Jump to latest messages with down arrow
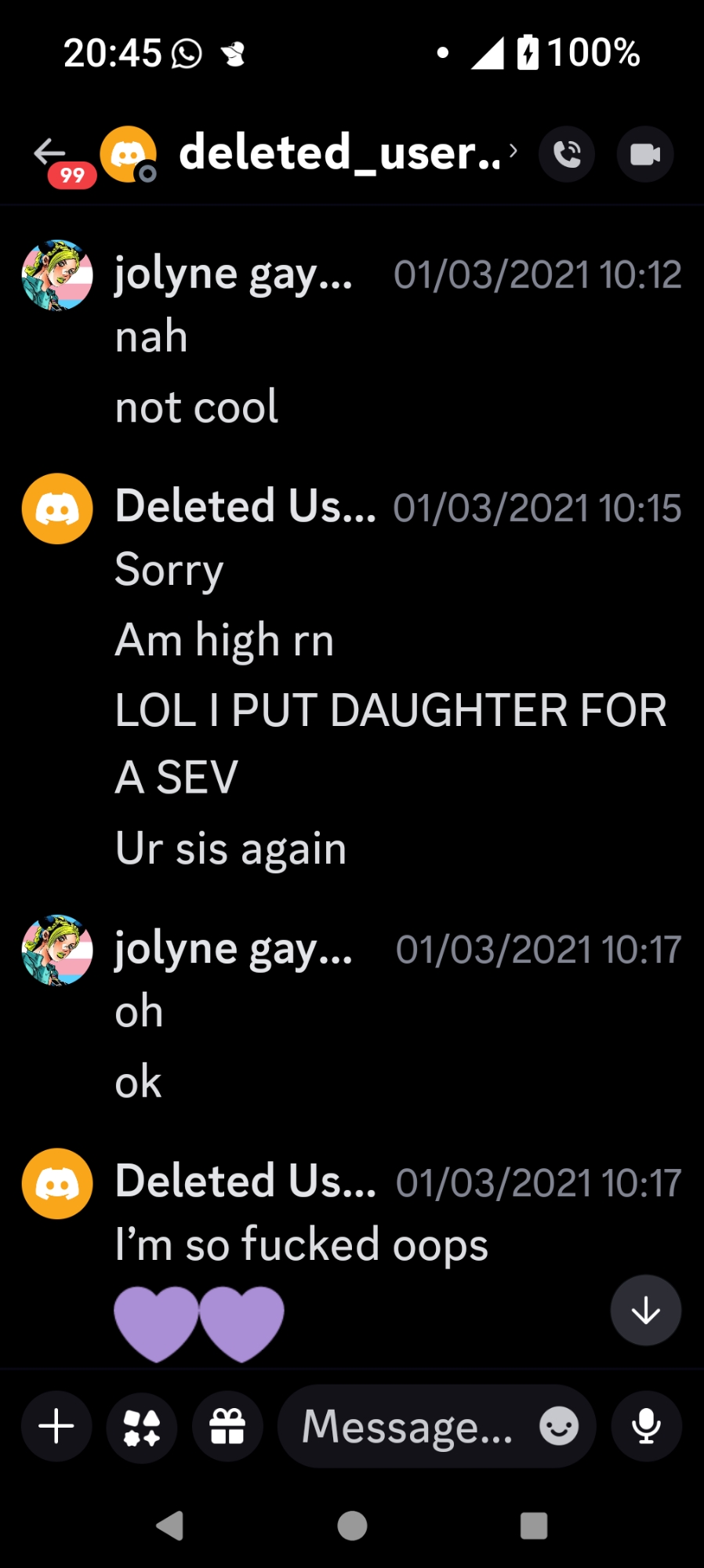The height and width of the screenshot is (1568, 704). pos(646,1310)
